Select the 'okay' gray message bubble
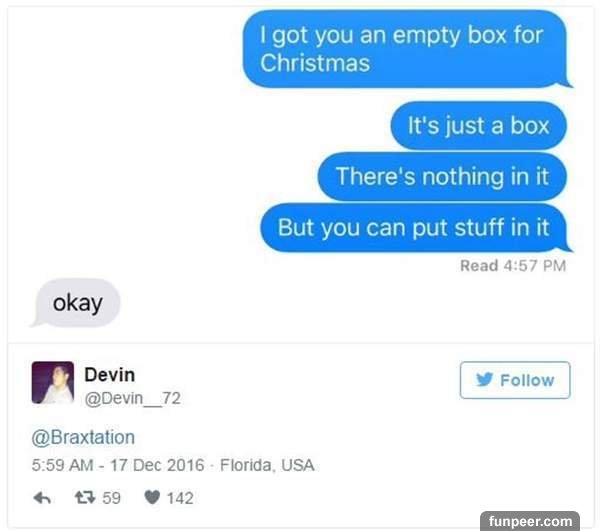The width and height of the screenshot is (600, 531). click(76, 303)
